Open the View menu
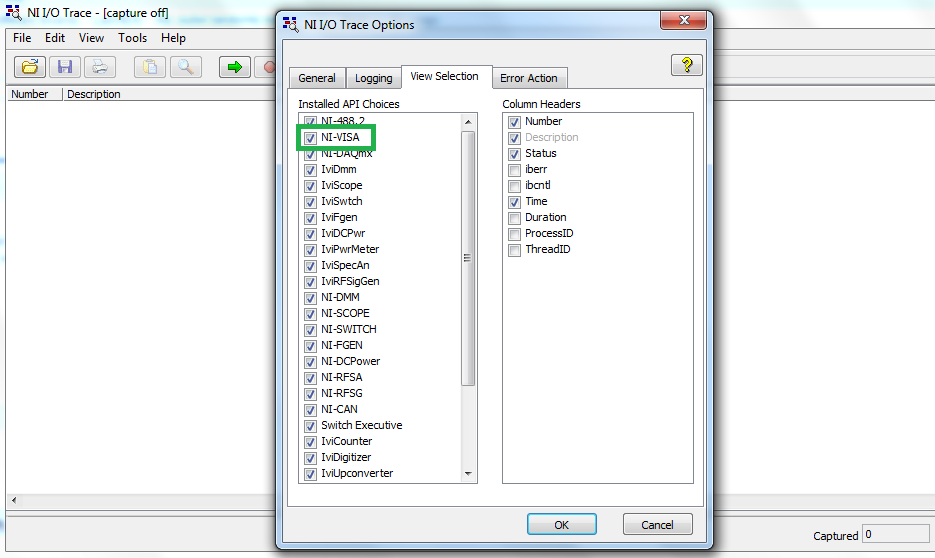 pos(91,38)
